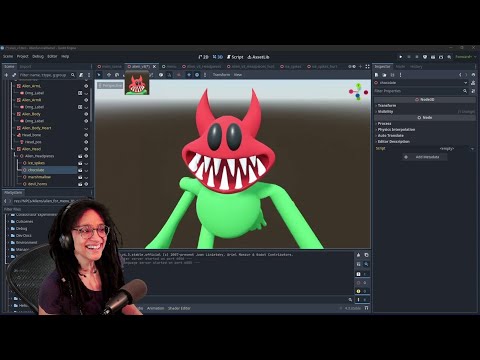
Task: Open the Forward+ renderer dropdown
Action: click(465, 57)
